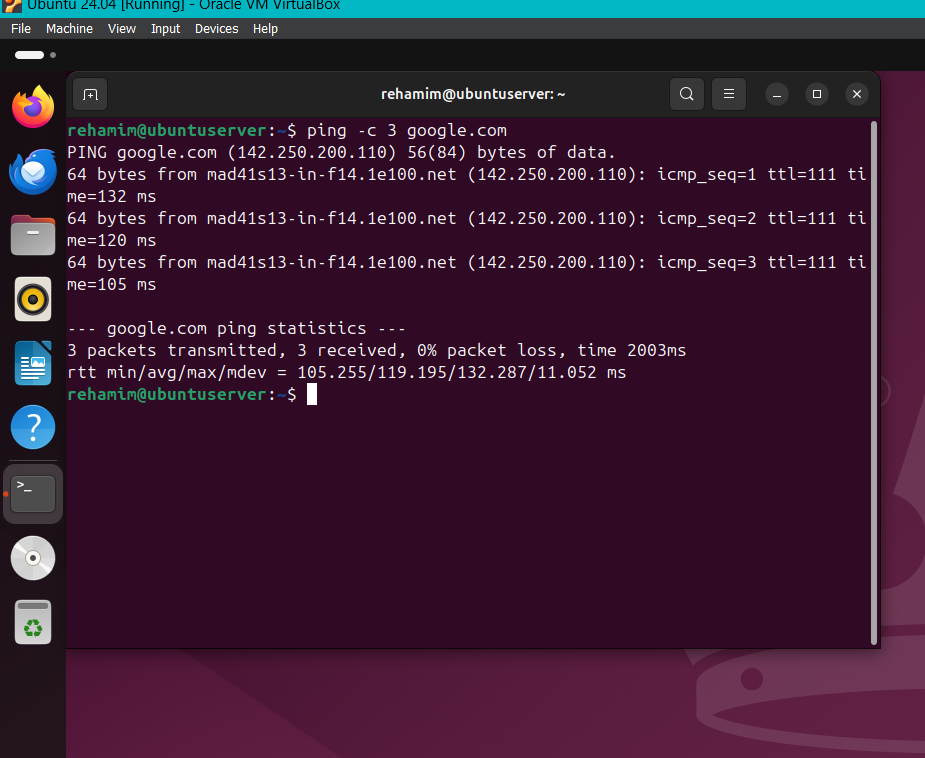Open the optical disc icon in dock

33,558
